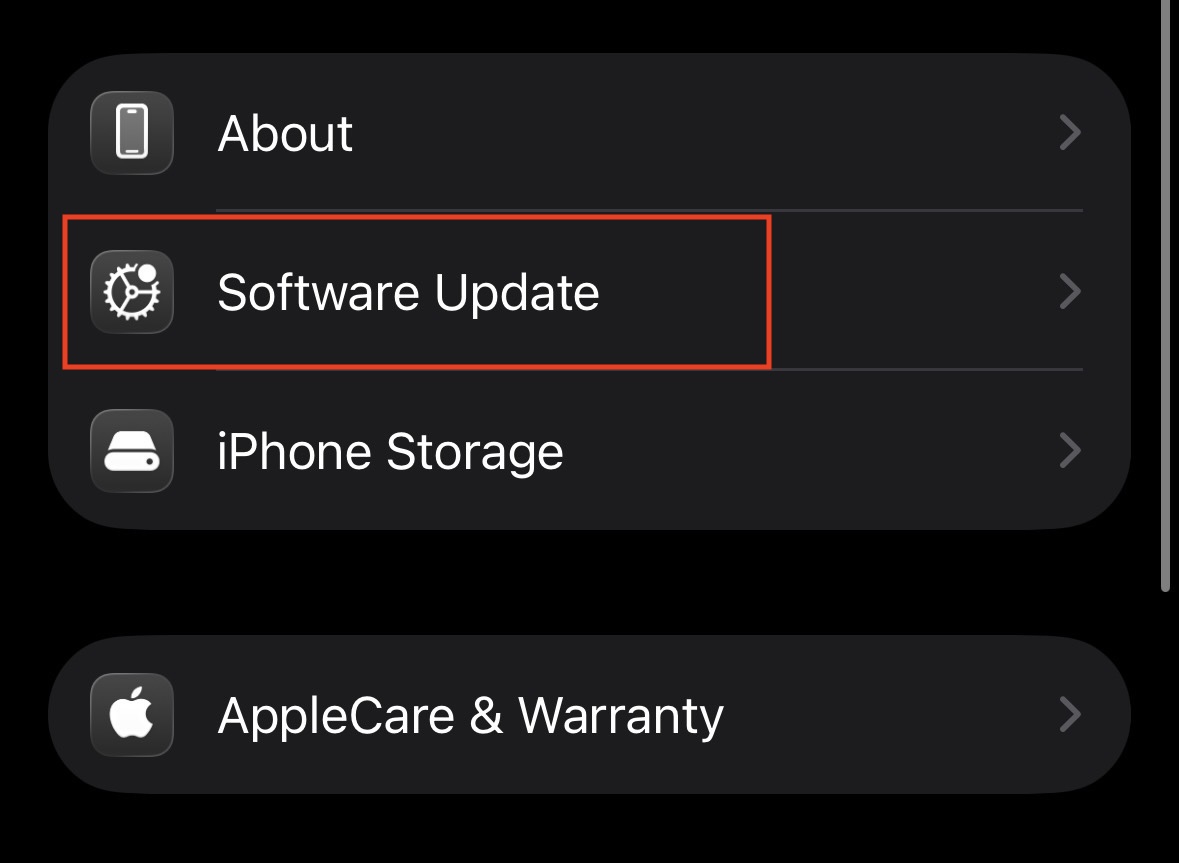1179x863 pixels.
Task: Click the smartphone icon beside About
Action: [x=131, y=133]
